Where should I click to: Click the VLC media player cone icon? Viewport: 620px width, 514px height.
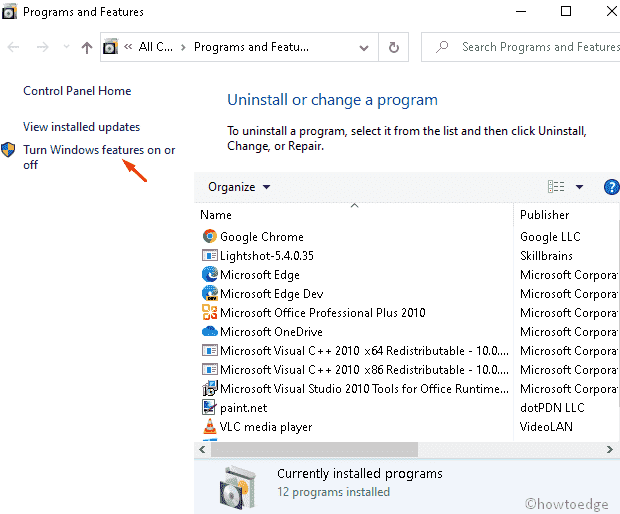(x=210, y=426)
